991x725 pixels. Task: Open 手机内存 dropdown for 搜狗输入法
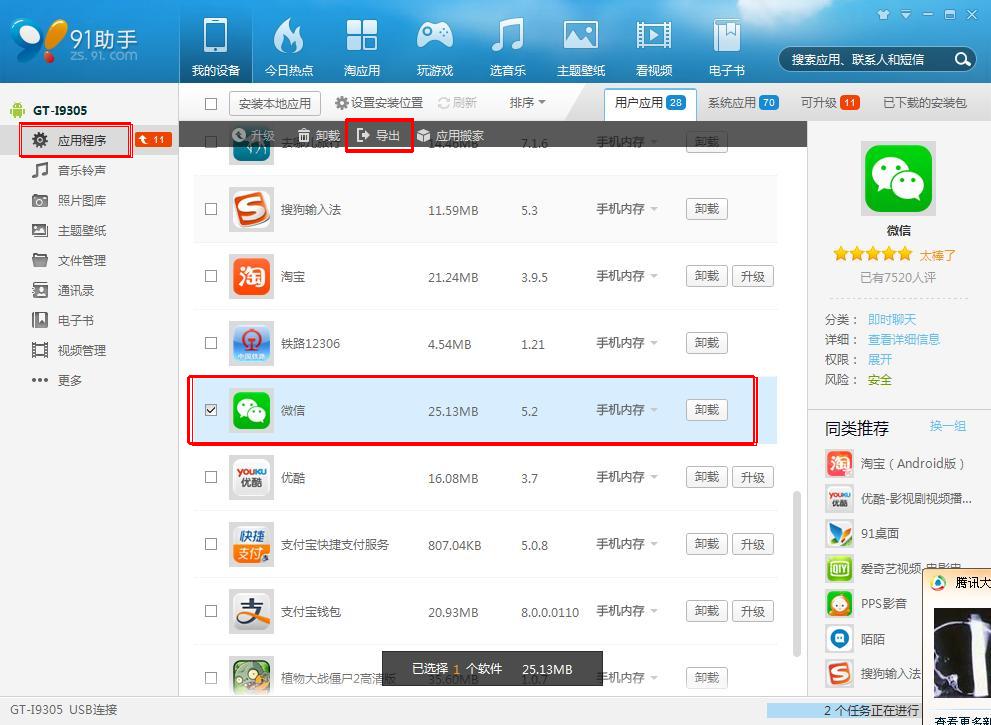(626, 209)
